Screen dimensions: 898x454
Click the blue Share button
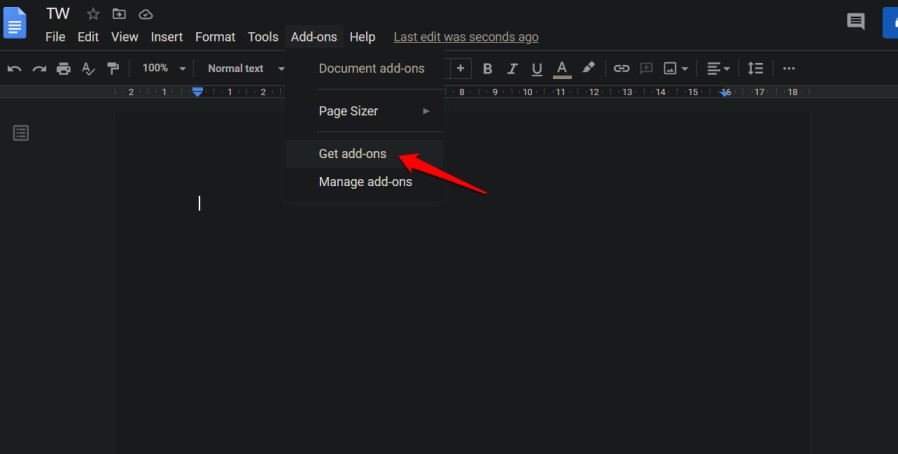pos(890,23)
